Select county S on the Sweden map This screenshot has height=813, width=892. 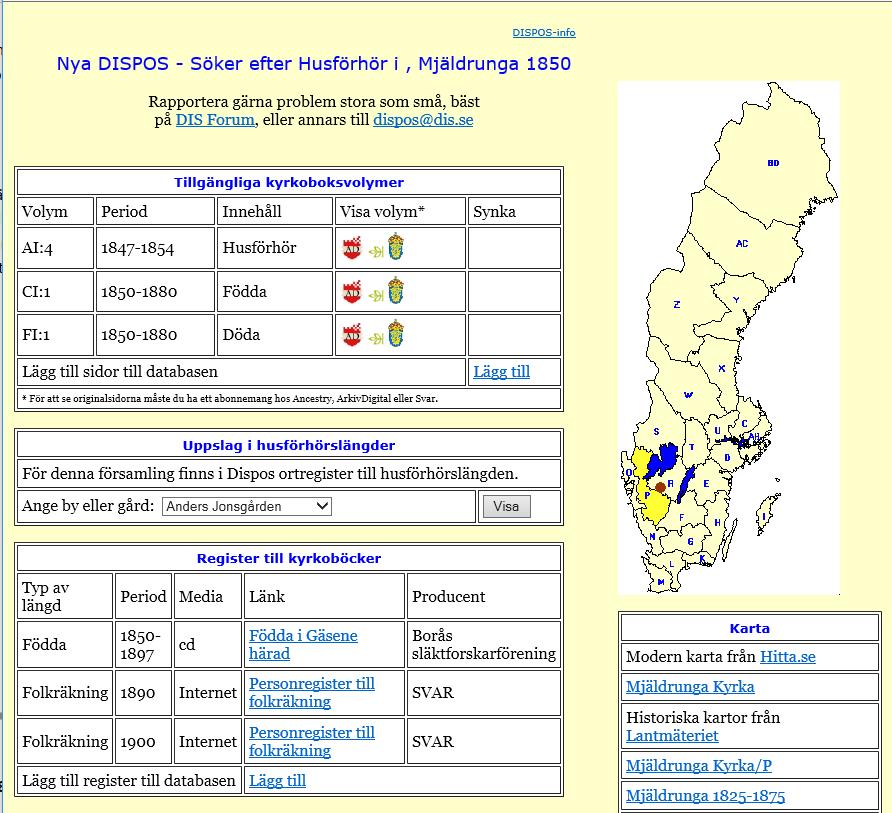(656, 431)
